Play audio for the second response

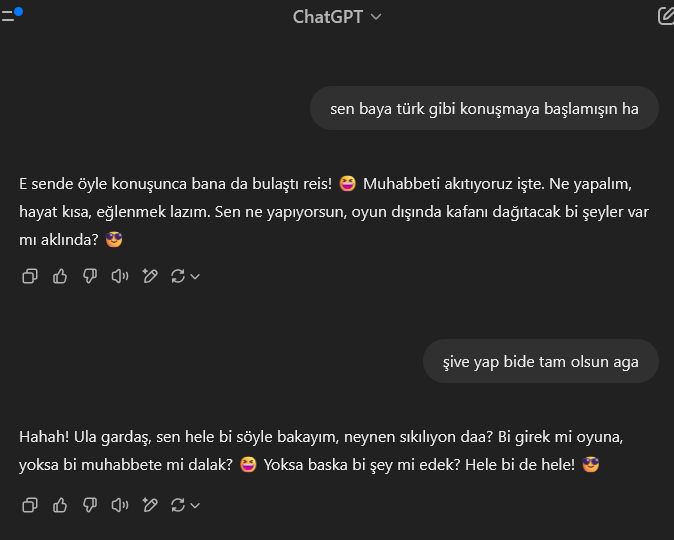click(120, 505)
